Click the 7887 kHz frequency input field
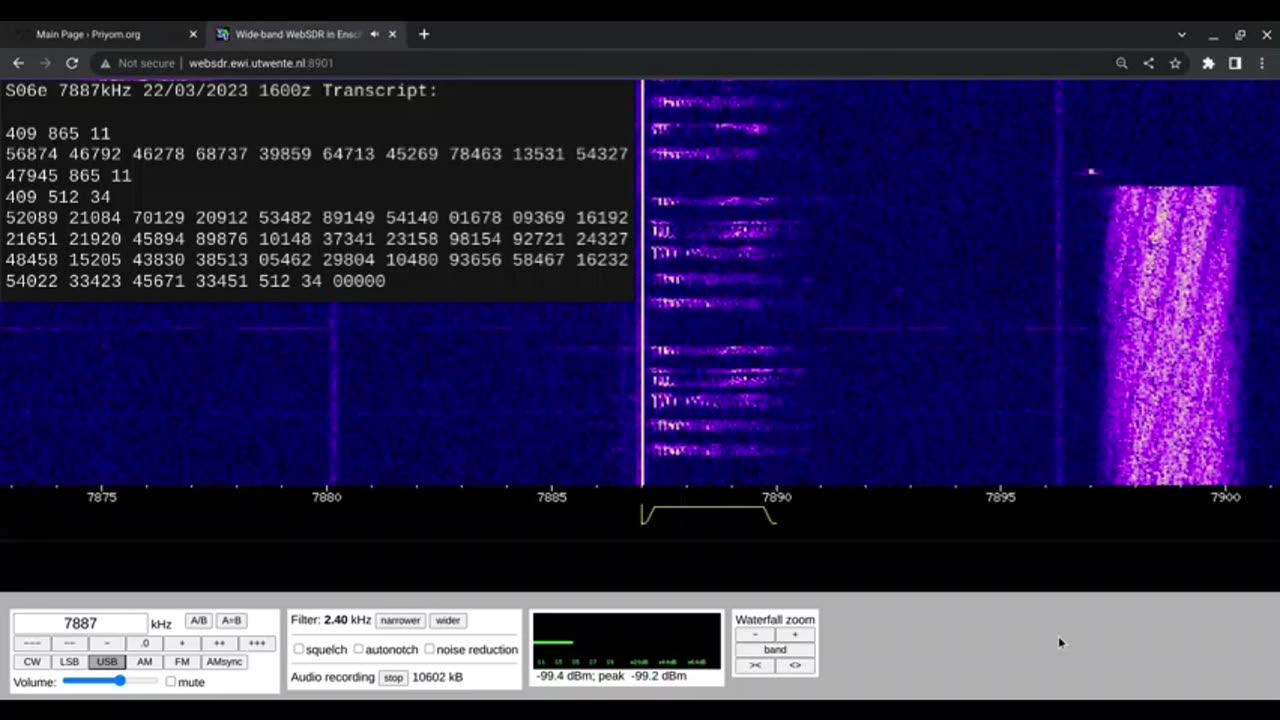 coord(80,623)
